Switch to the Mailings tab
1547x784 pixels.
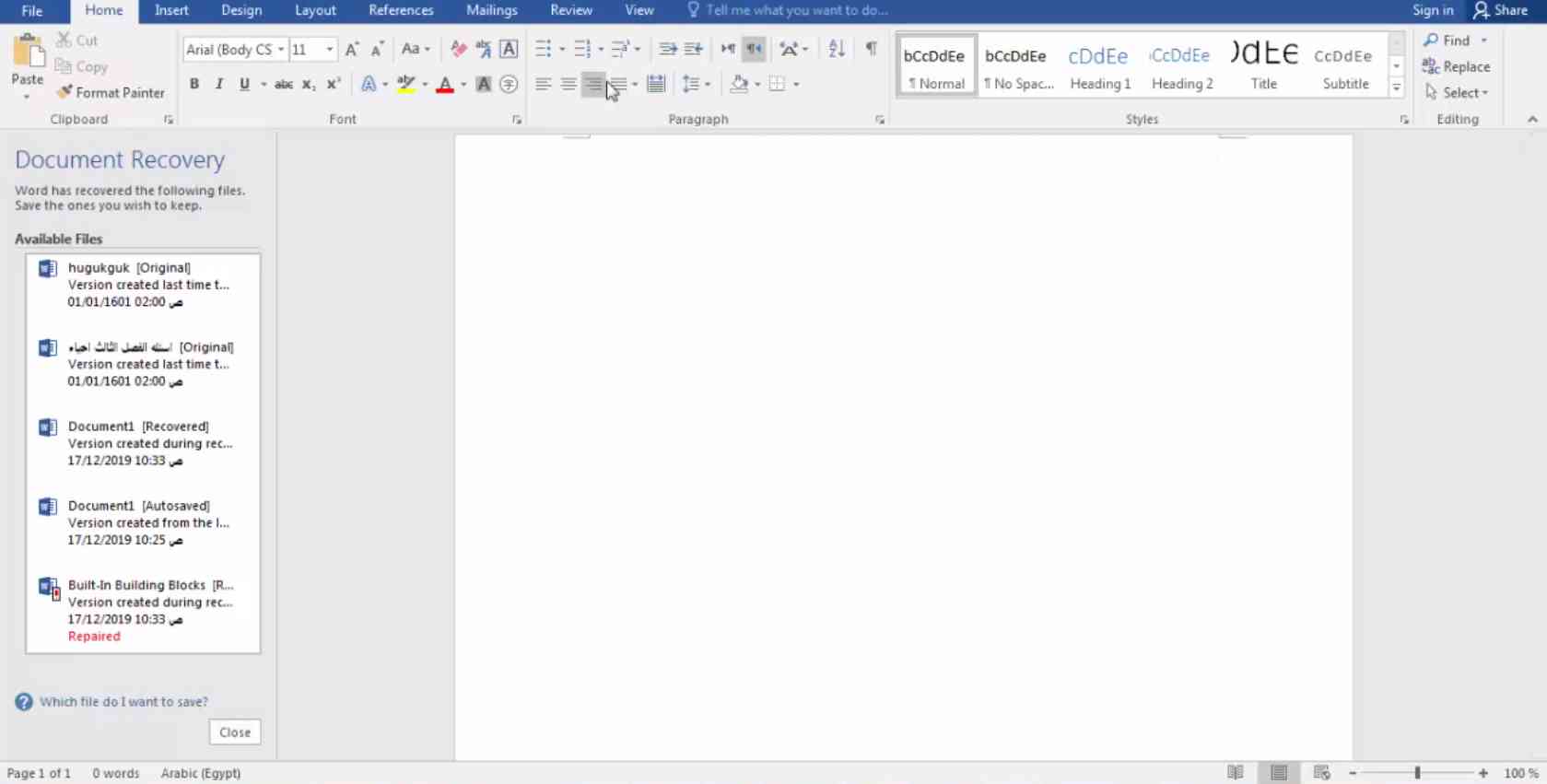coord(492,10)
